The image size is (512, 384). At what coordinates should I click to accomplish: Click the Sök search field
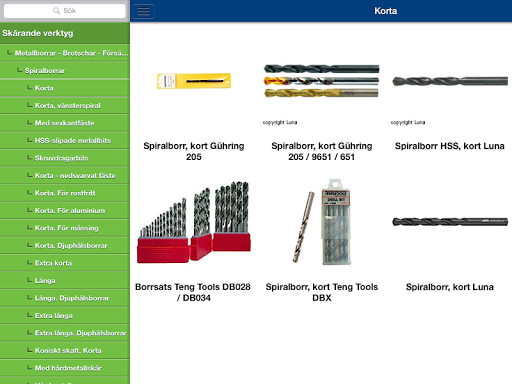65,11
